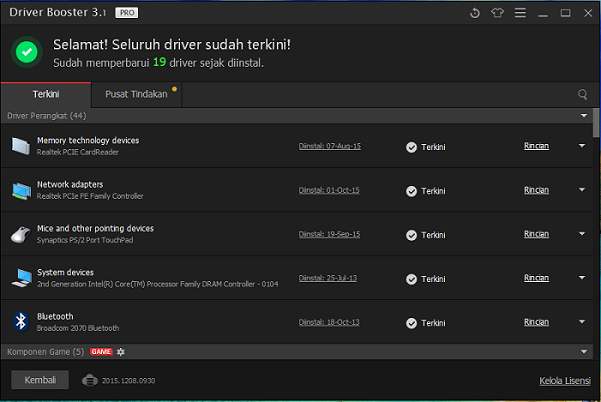Select Mice and other pointing devices title
601x402 pixels.
[x=95, y=228]
